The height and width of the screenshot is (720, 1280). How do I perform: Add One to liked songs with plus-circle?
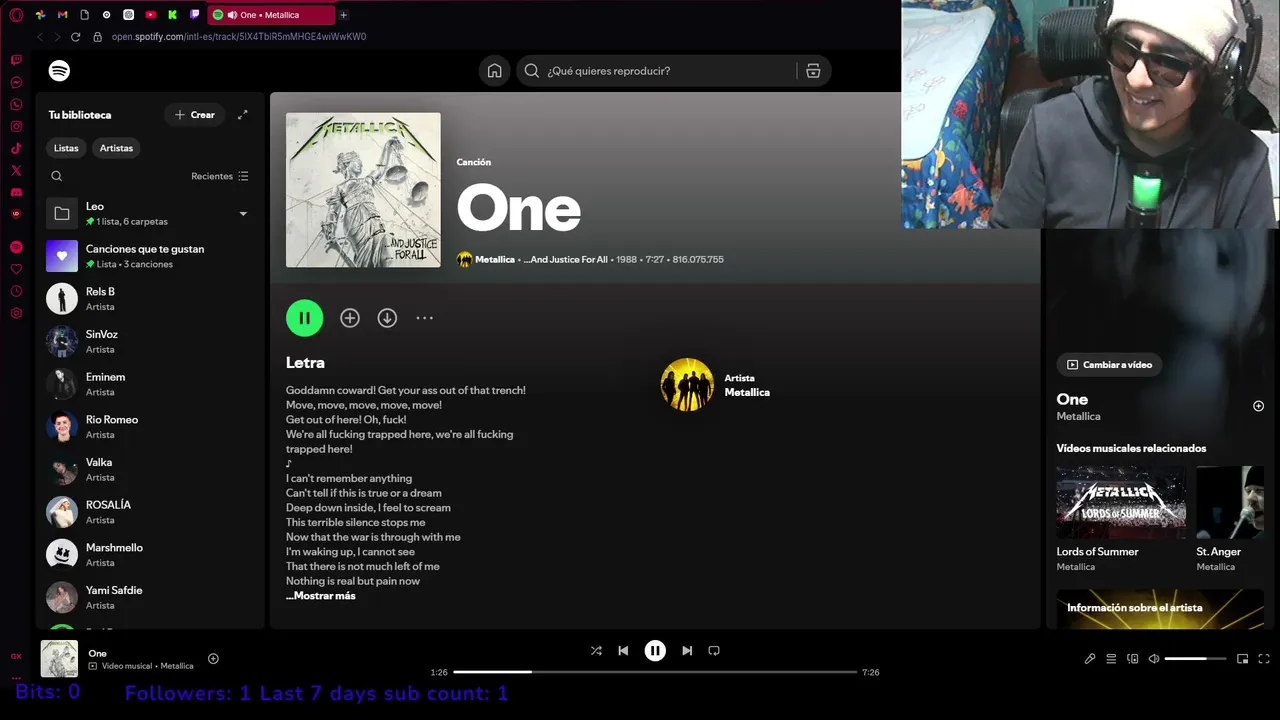pyautogui.click(x=349, y=318)
